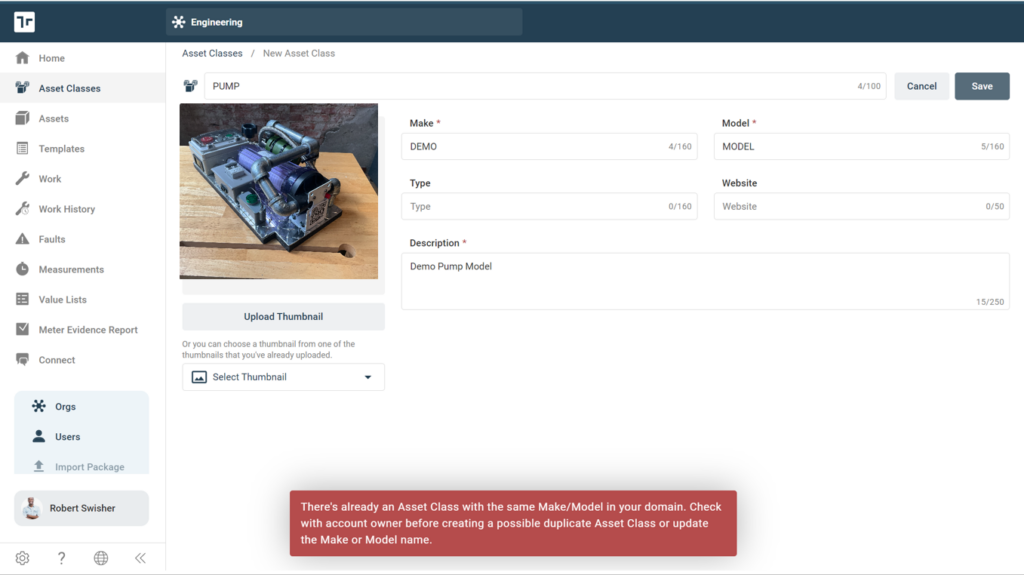Click the Upload Thumbnail button
Screen dimensions: 1024x575
tap(283, 316)
